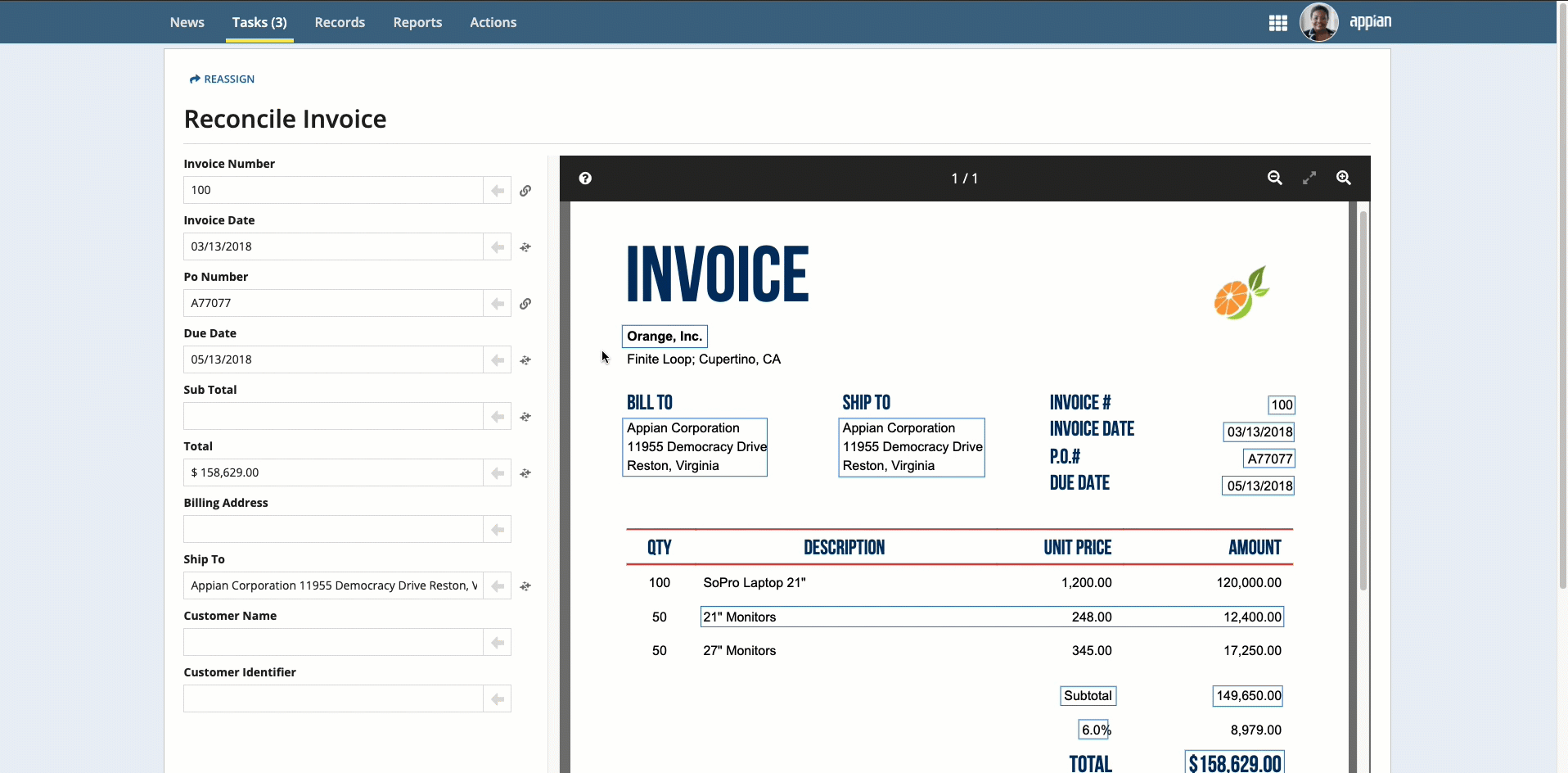Zoom in the invoice document

[1343, 178]
